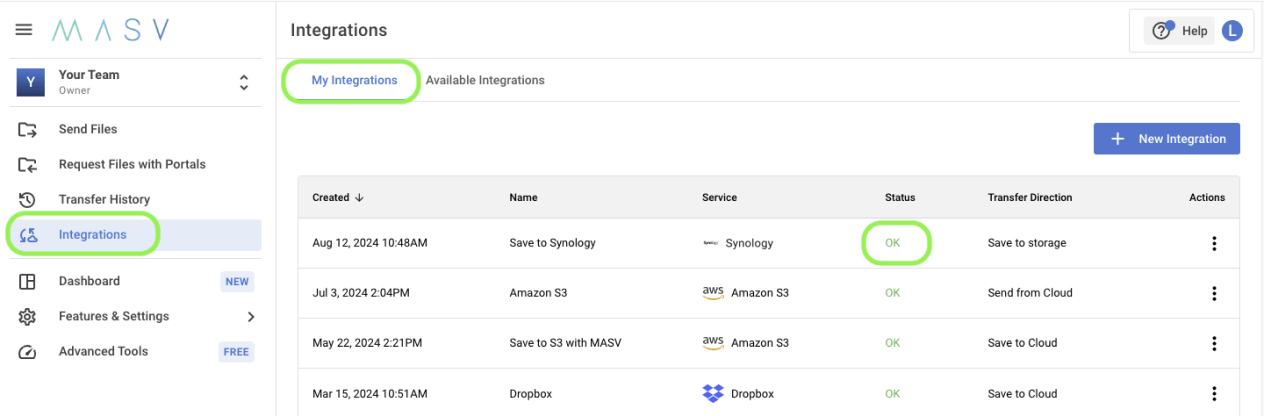Click the FREE badge beside Advanced Tools
The image size is (1264, 416).
point(237,352)
